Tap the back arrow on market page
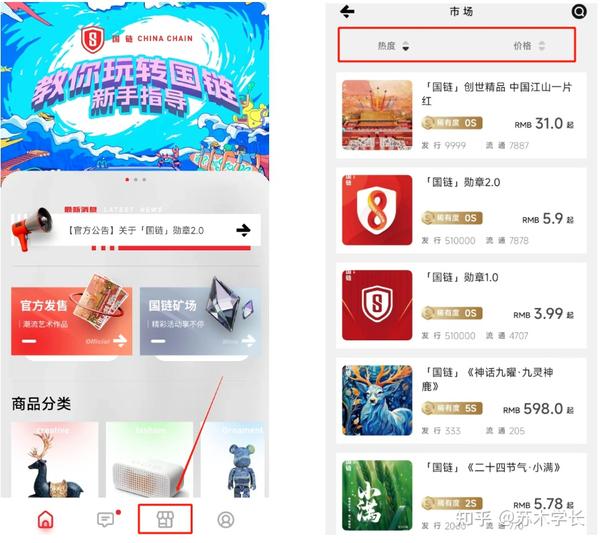This screenshot has width=600, height=543. (347, 11)
